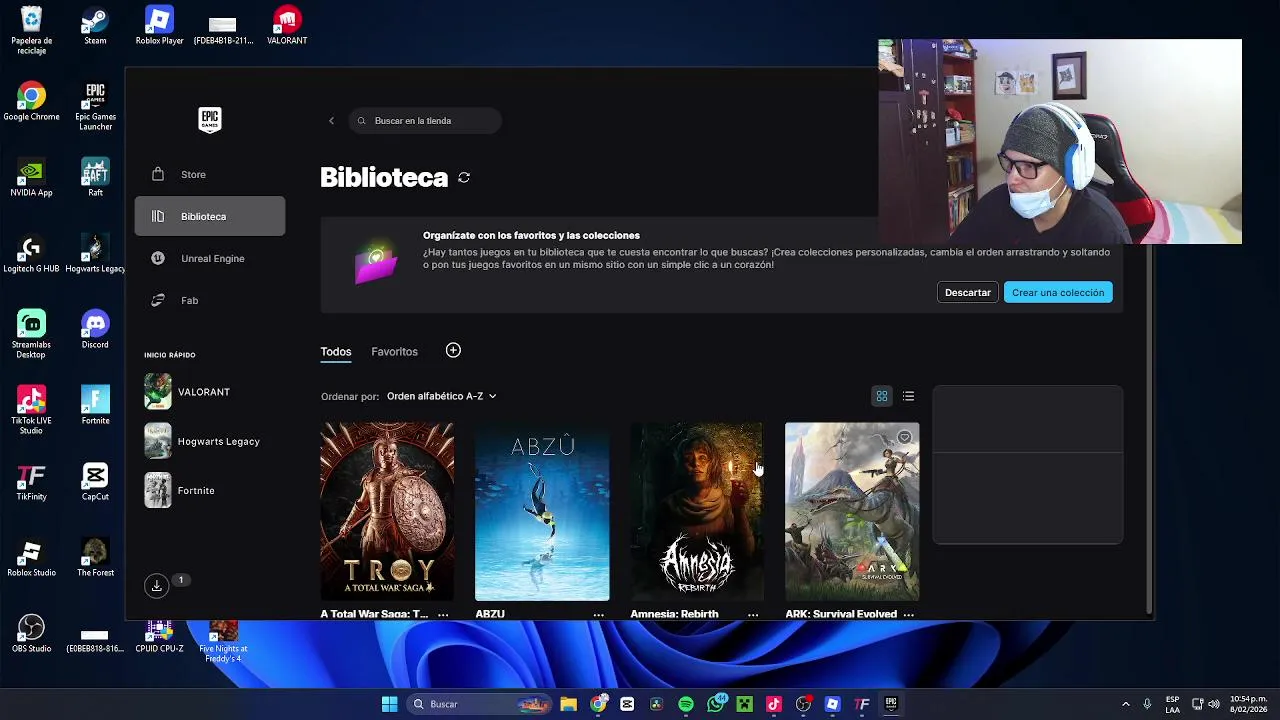Click 'Crear una colección' button

1058,292
